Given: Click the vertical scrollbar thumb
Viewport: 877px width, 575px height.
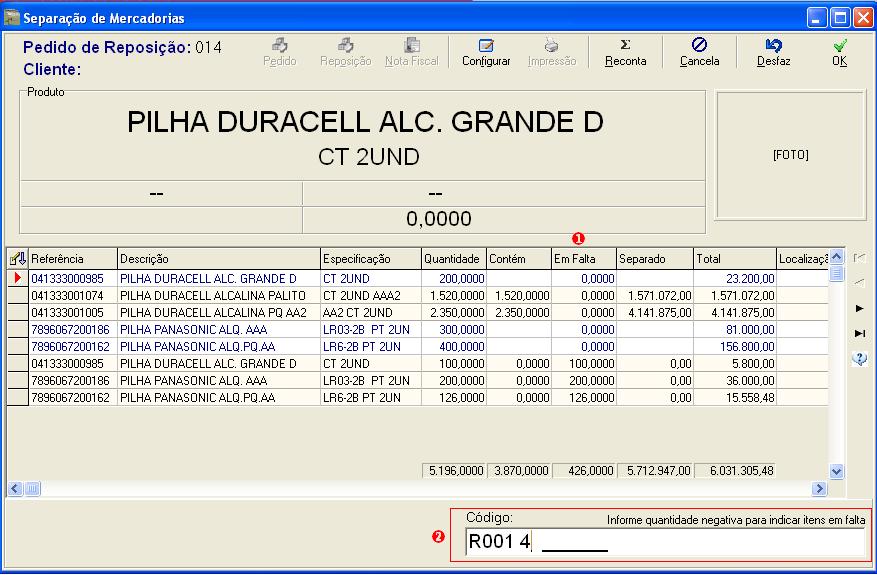Looking at the screenshot, I should 836,274.
